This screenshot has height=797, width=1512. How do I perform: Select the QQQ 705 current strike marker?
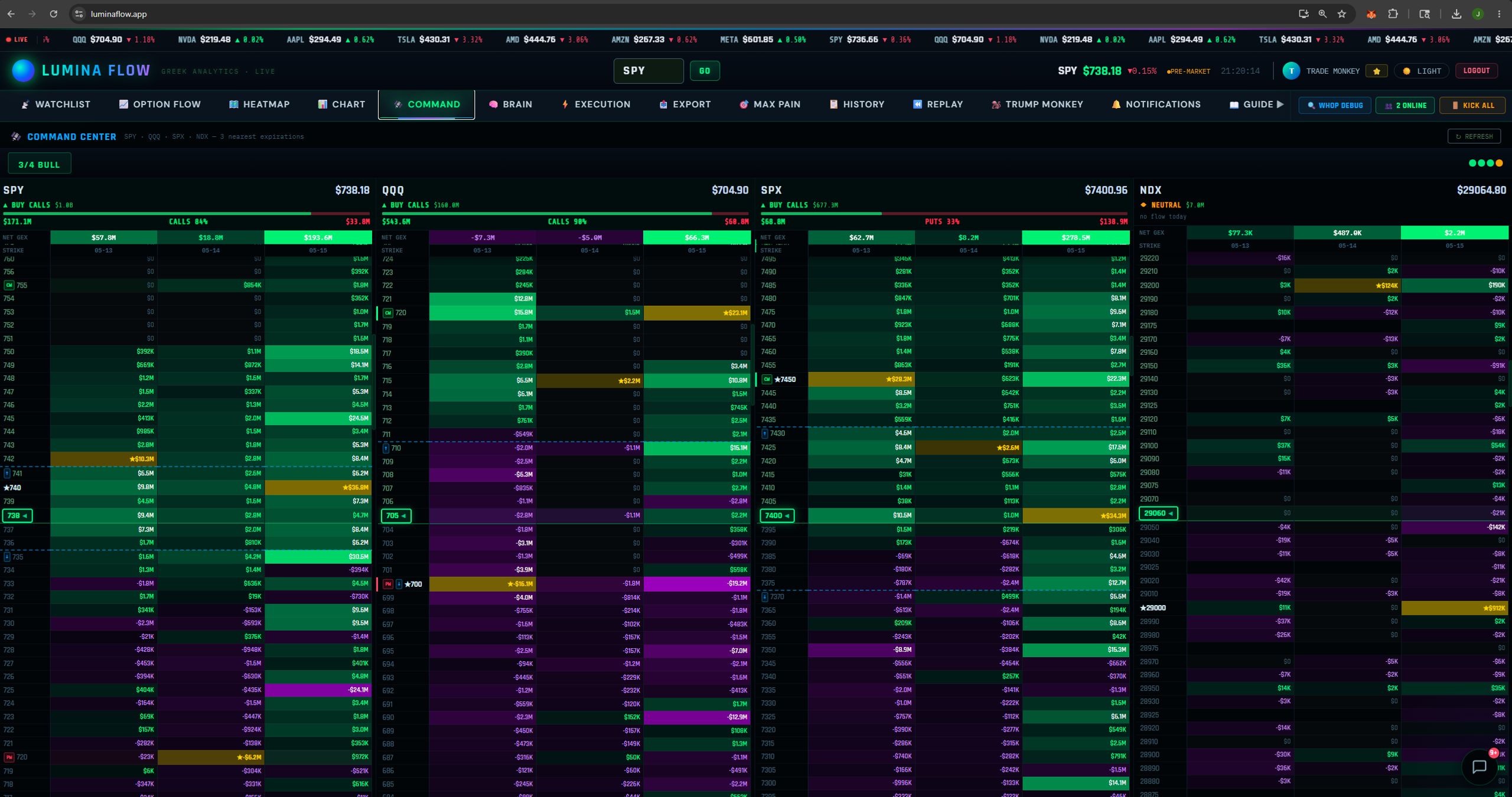click(x=396, y=515)
